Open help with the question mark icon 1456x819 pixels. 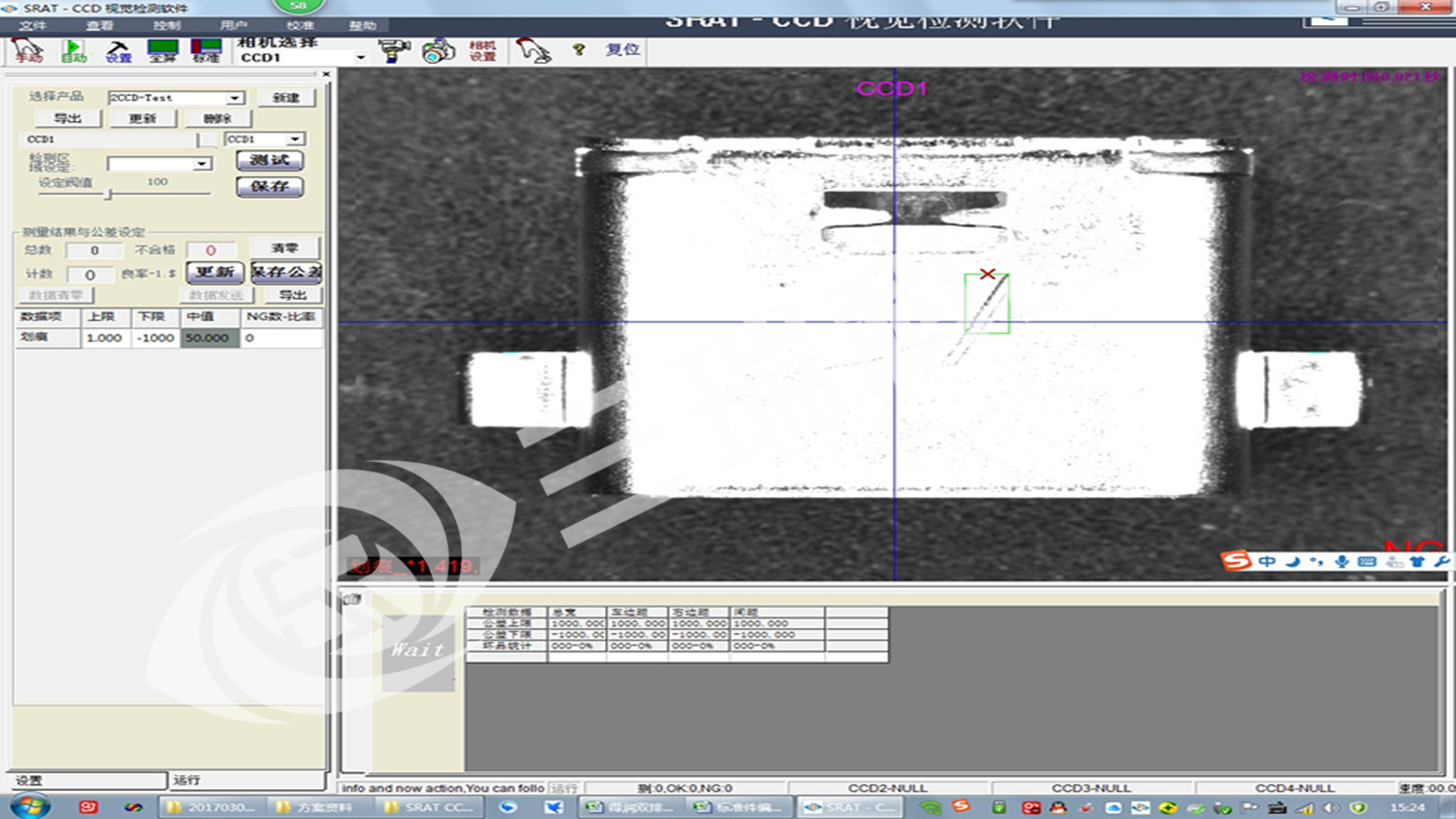click(579, 49)
